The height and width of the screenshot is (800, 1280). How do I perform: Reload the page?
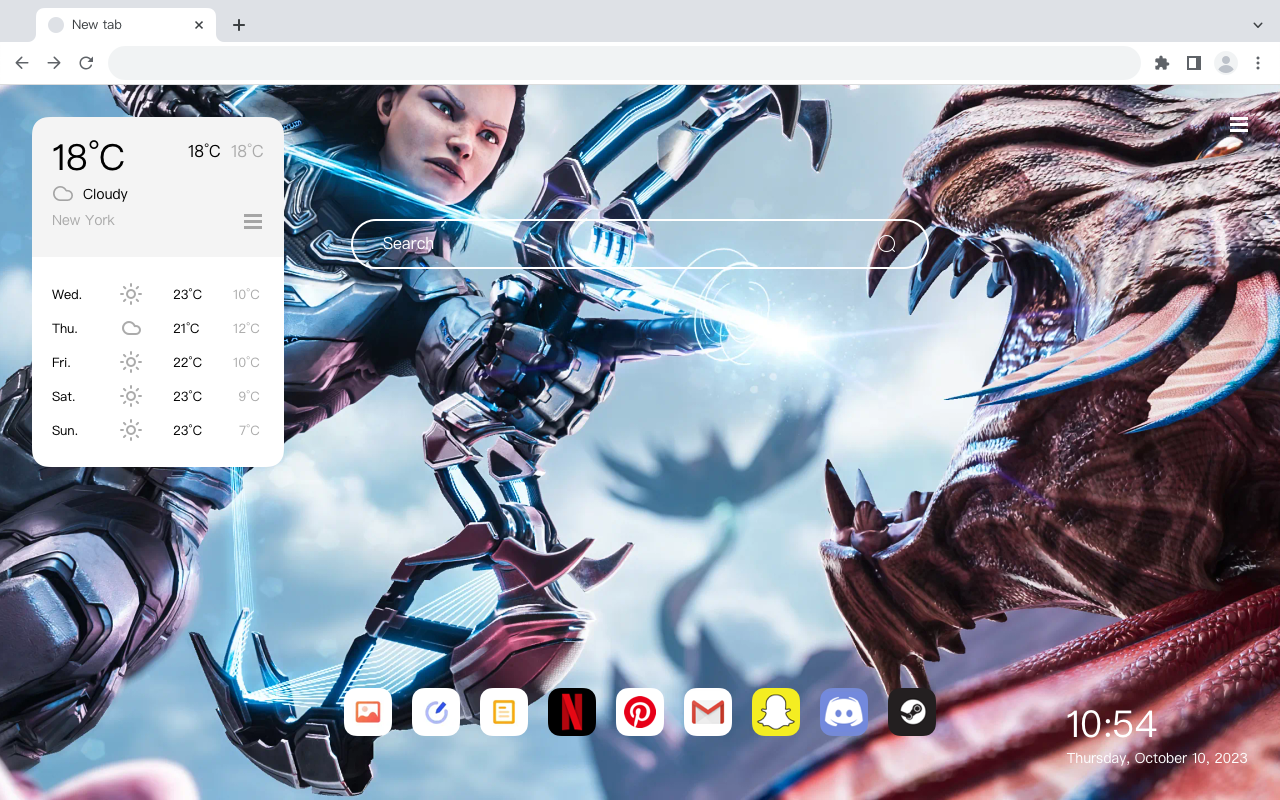pyautogui.click(x=86, y=63)
